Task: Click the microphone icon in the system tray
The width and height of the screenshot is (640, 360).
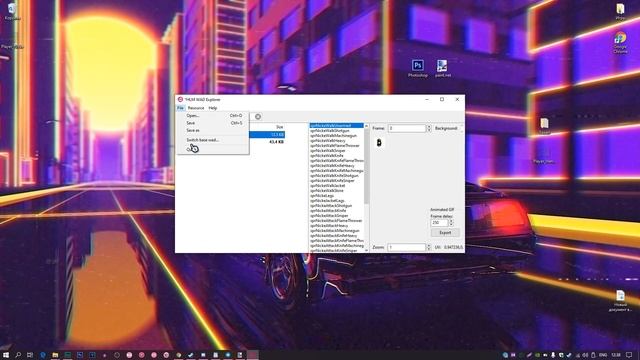Action: pos(553,355)
